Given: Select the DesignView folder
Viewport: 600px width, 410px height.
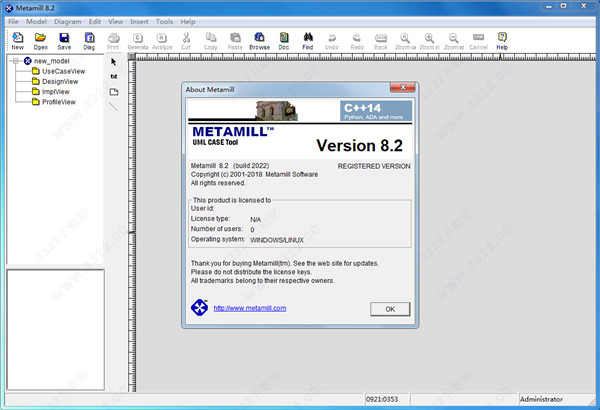Looking at the screenshot, I should pos(60,82).
